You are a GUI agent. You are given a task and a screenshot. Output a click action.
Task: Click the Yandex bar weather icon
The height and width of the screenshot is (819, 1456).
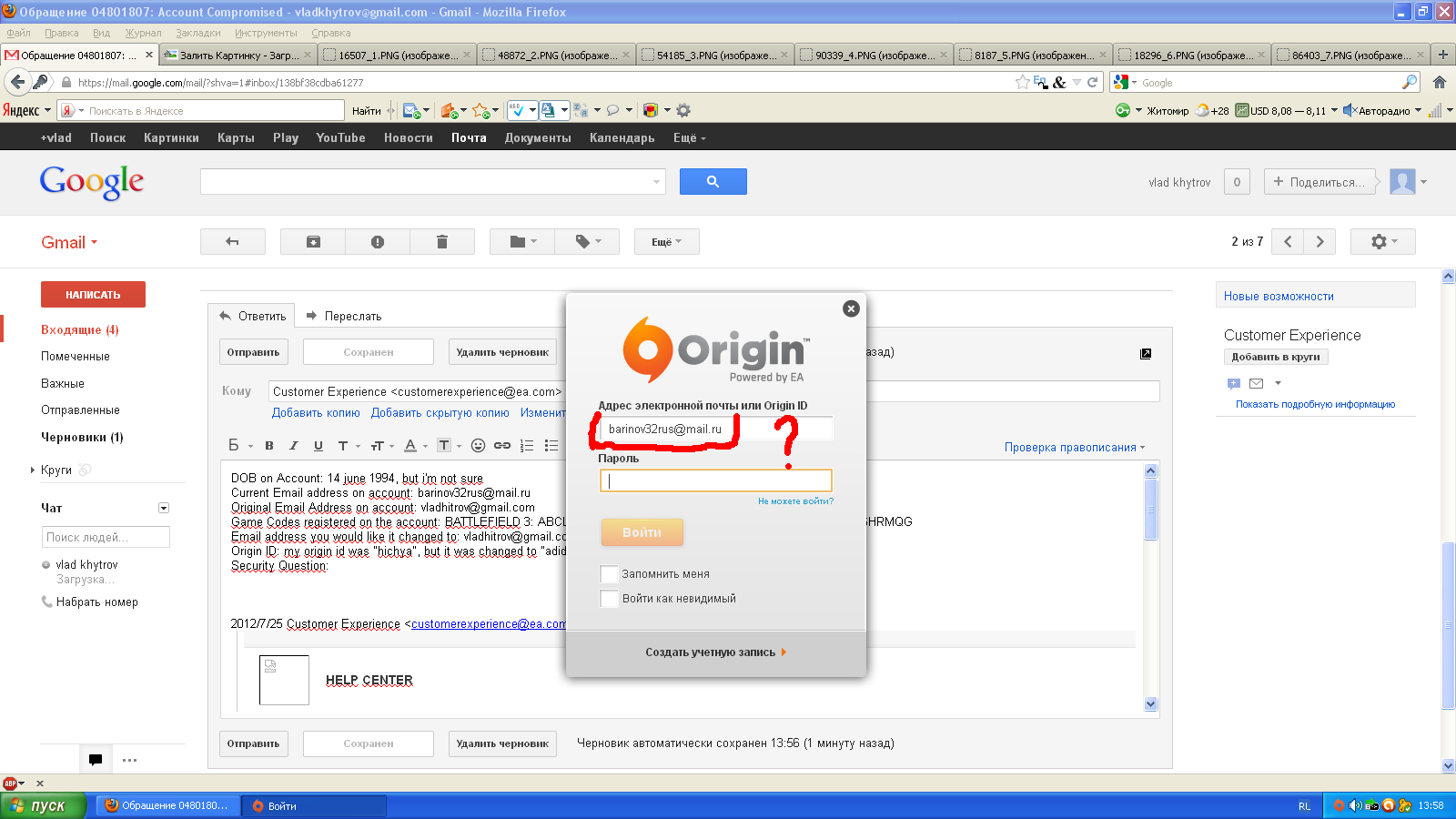coord(1204,110)
